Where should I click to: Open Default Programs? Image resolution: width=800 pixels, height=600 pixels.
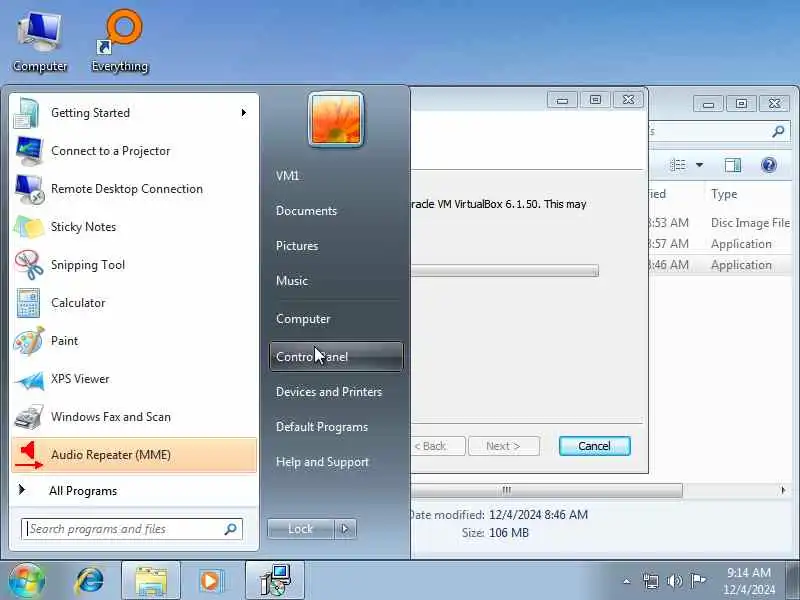pos(322,427)
